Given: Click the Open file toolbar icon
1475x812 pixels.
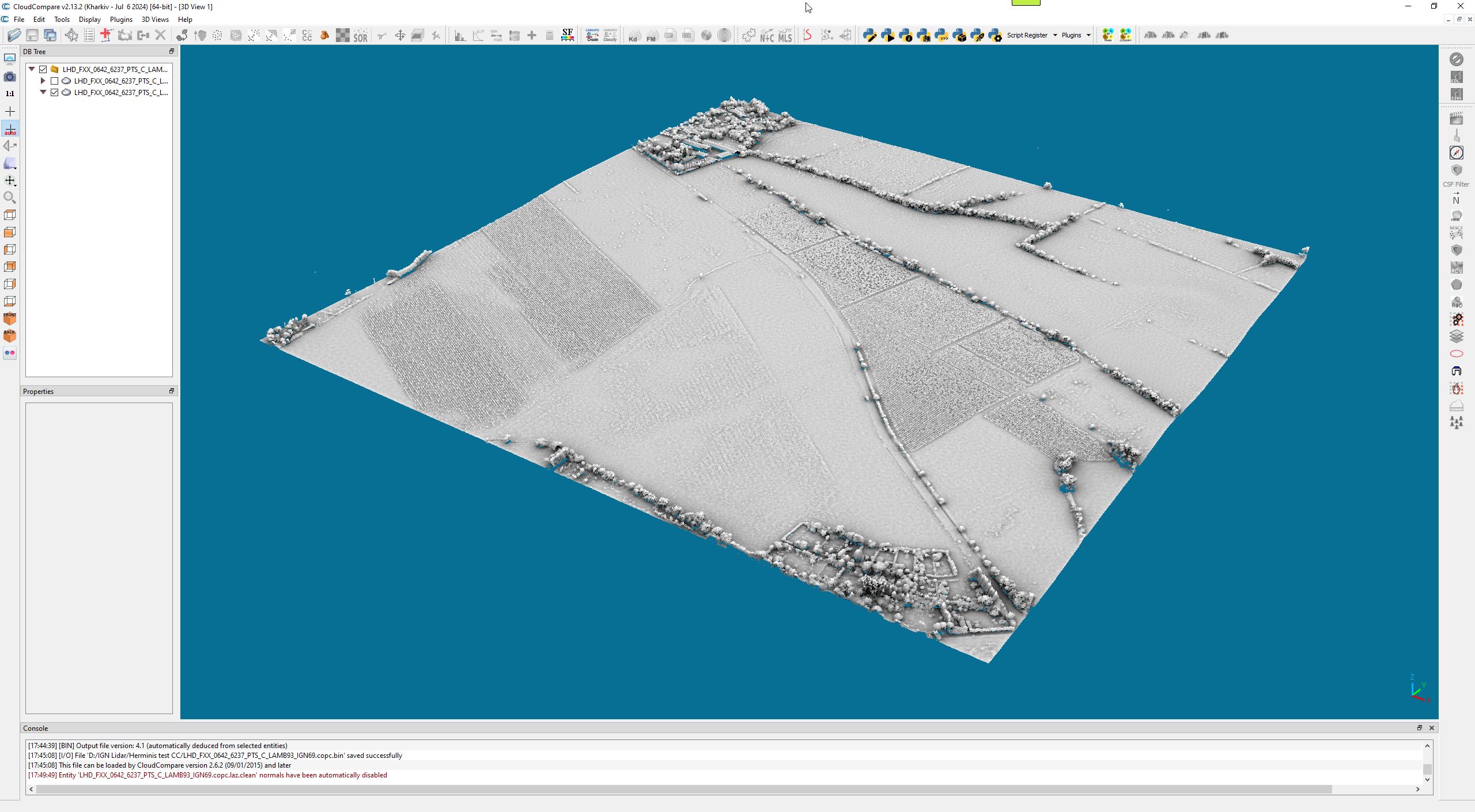Looking at the screenshot, I should click(x=14, y=35).
